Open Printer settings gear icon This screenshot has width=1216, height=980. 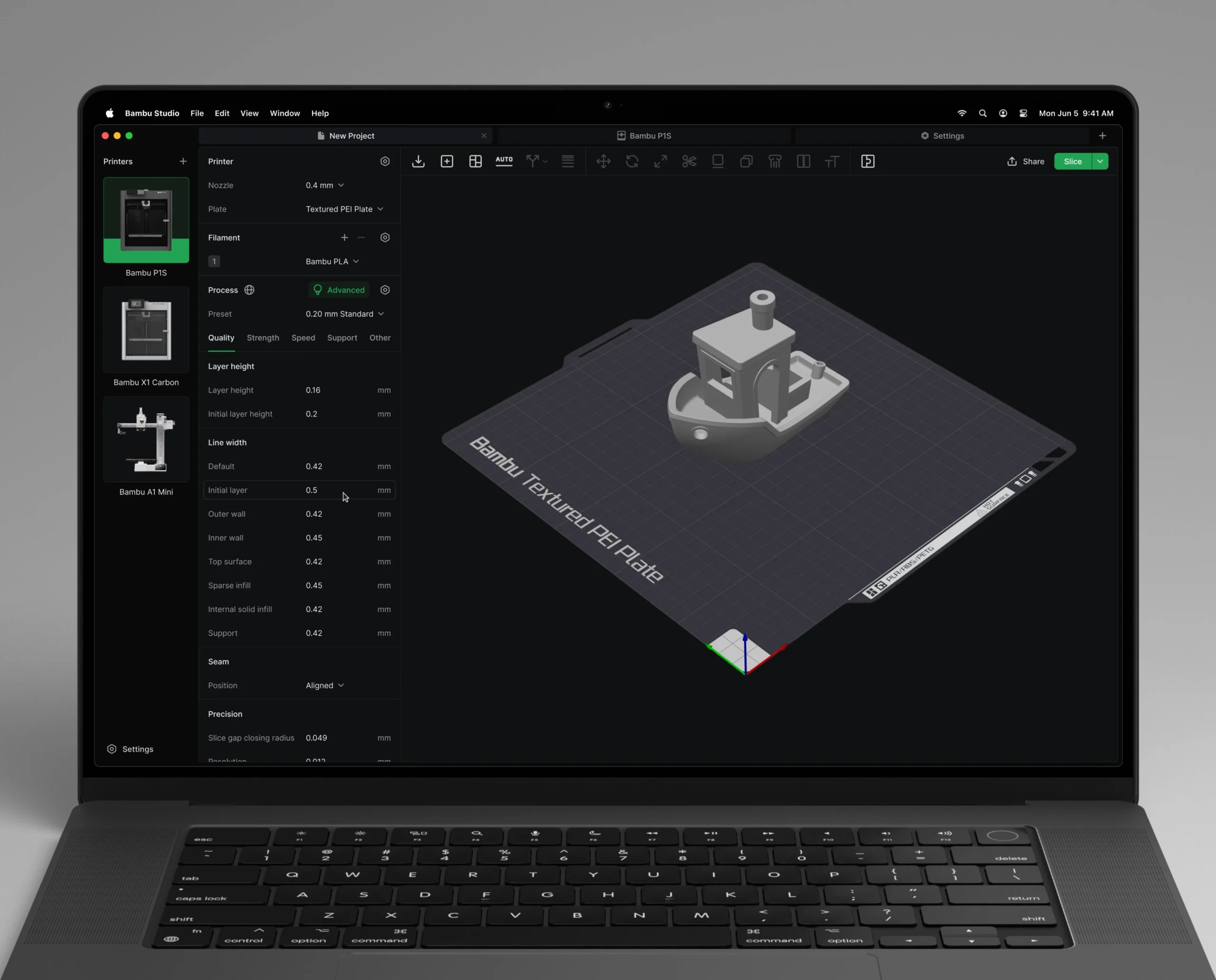point(385,162)
